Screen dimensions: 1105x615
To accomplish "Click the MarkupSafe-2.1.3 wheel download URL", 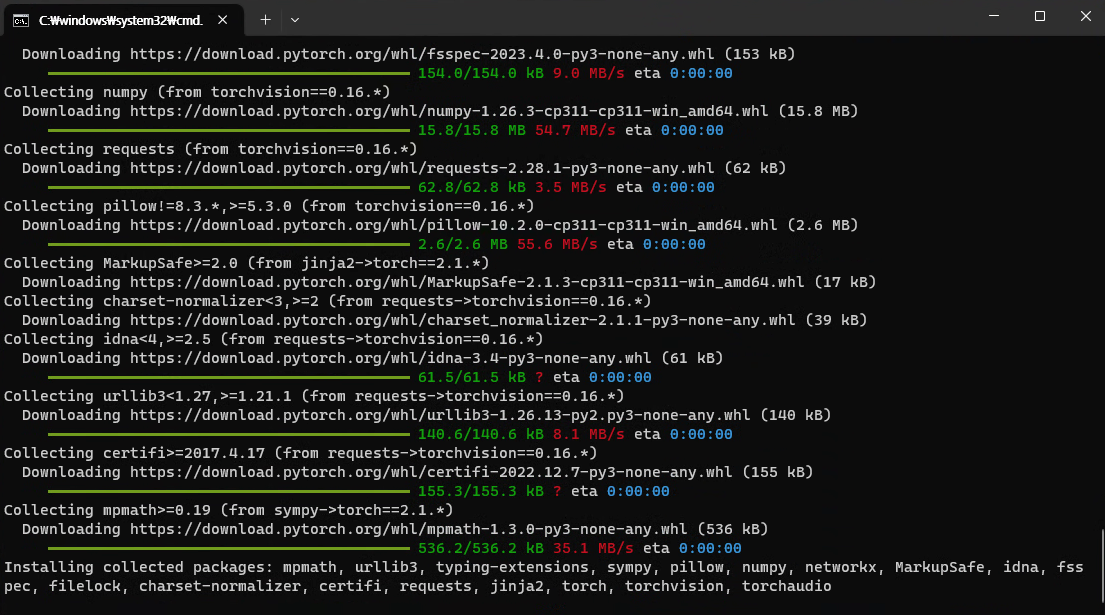I will pyautogui.click(x=467, y=282).
